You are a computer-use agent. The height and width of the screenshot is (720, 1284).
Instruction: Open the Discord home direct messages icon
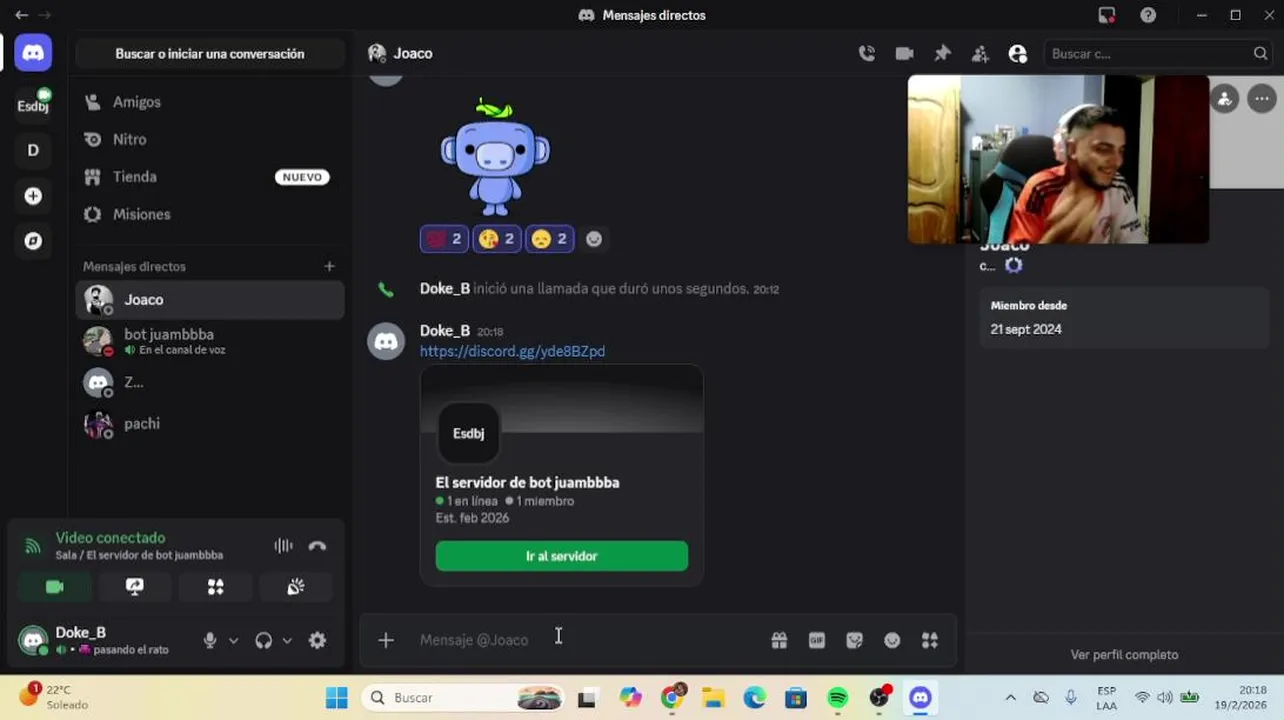point(33,53)
